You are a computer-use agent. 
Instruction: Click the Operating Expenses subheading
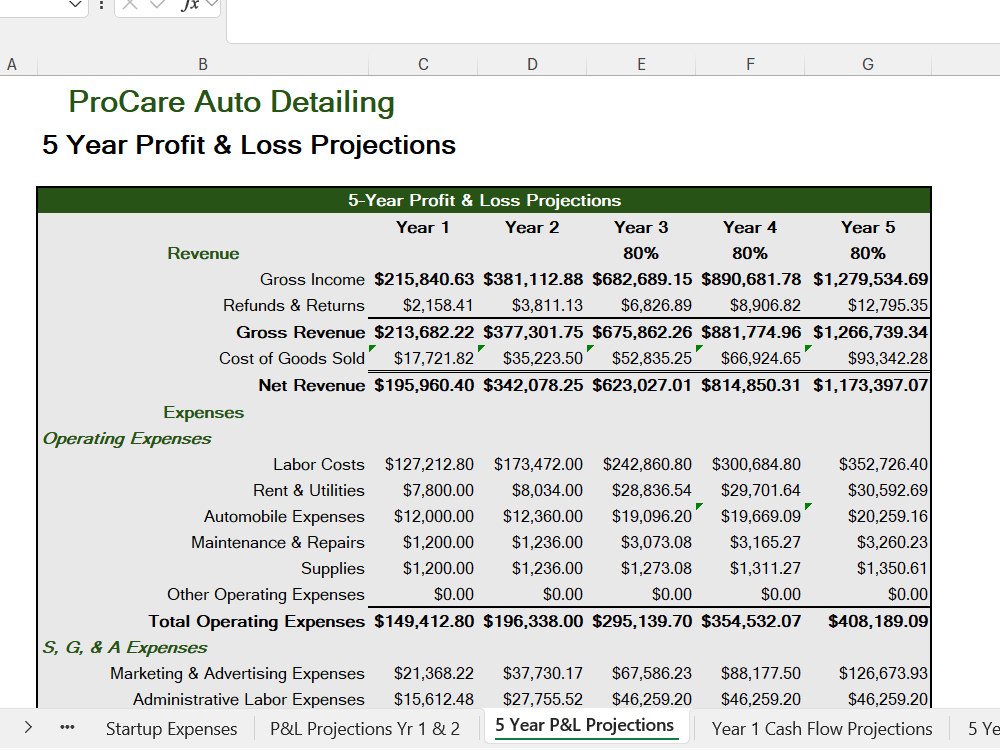127,439
